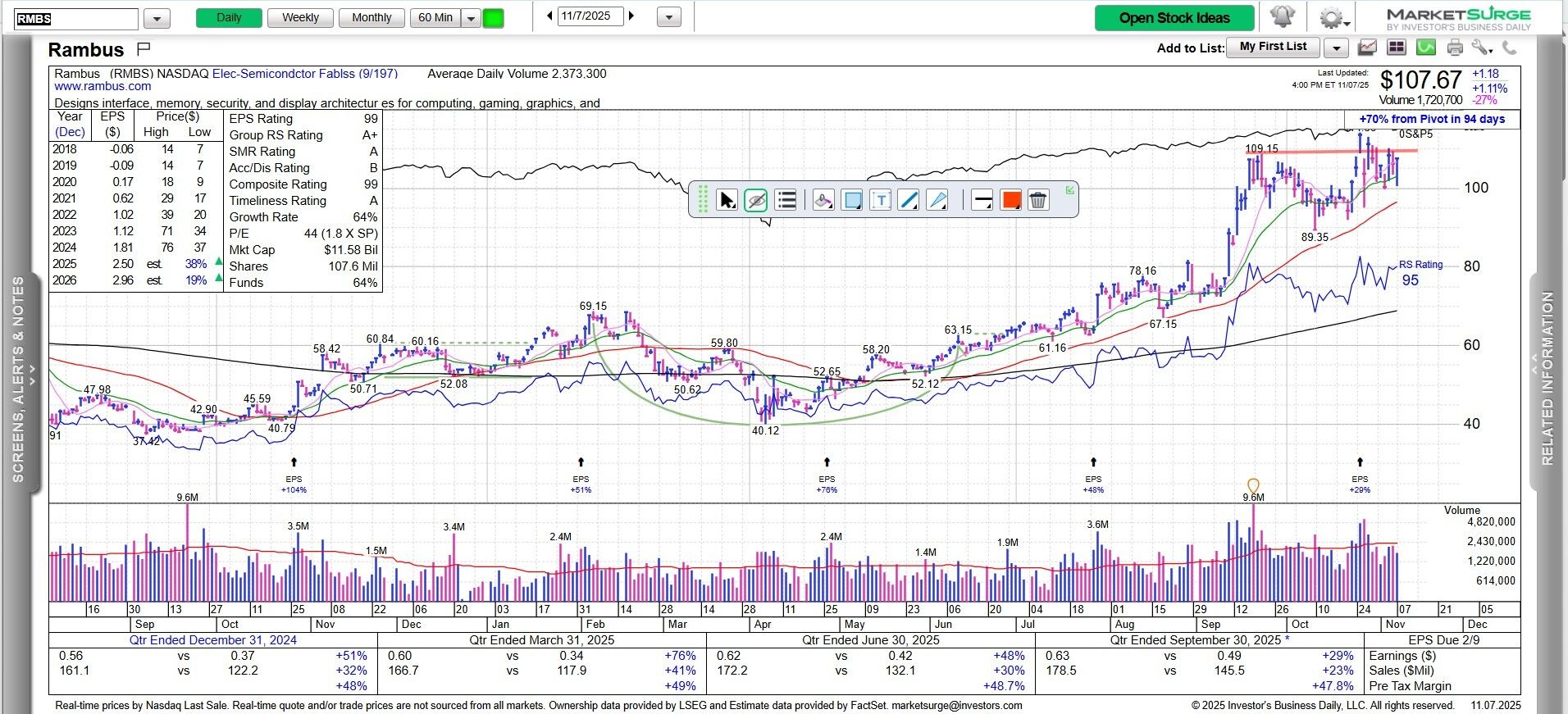Open the symbol history dropdown next to RMBS

click(157, 18)
